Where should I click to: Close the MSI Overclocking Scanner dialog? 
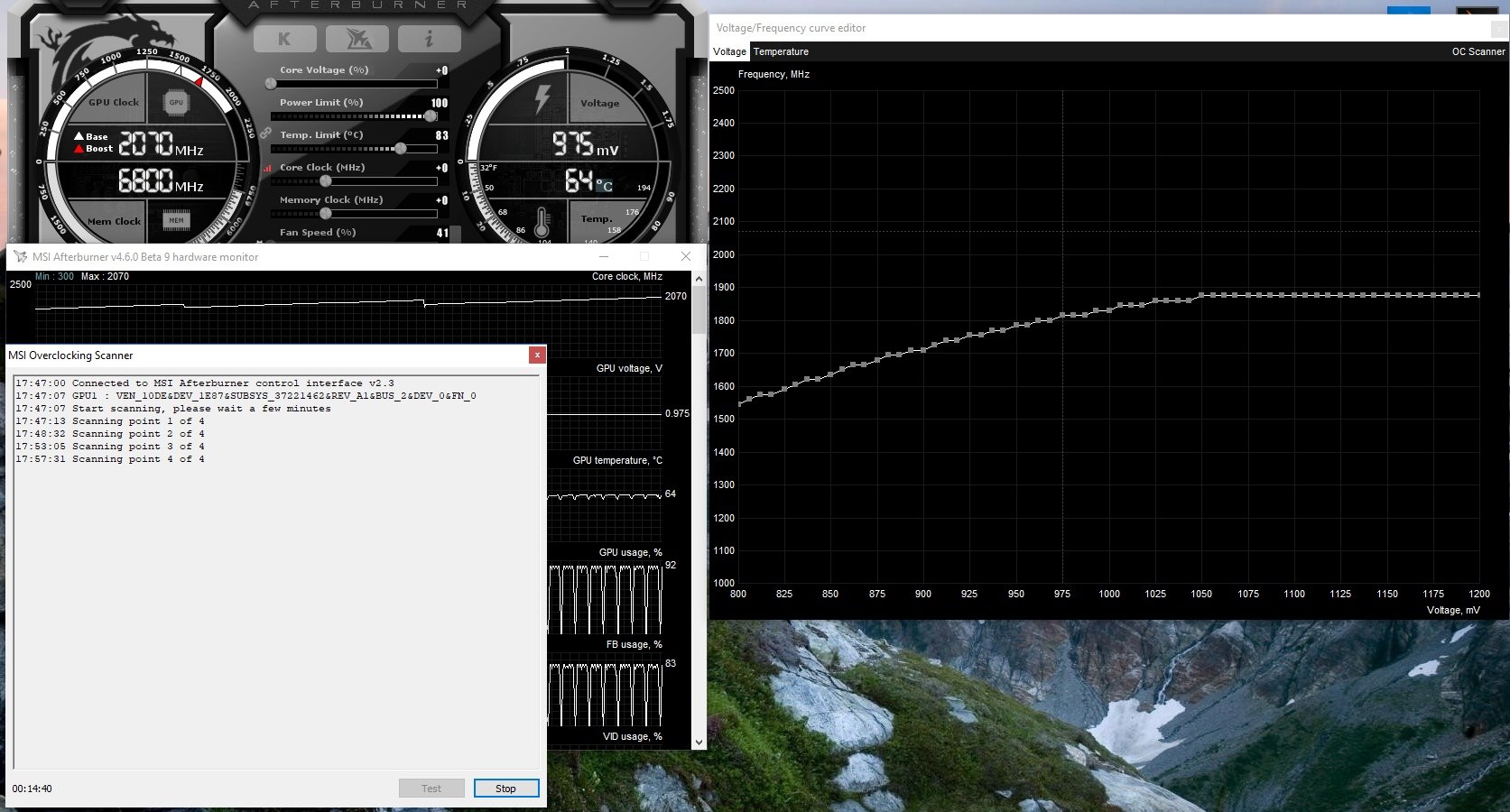[x=537, y=355]
